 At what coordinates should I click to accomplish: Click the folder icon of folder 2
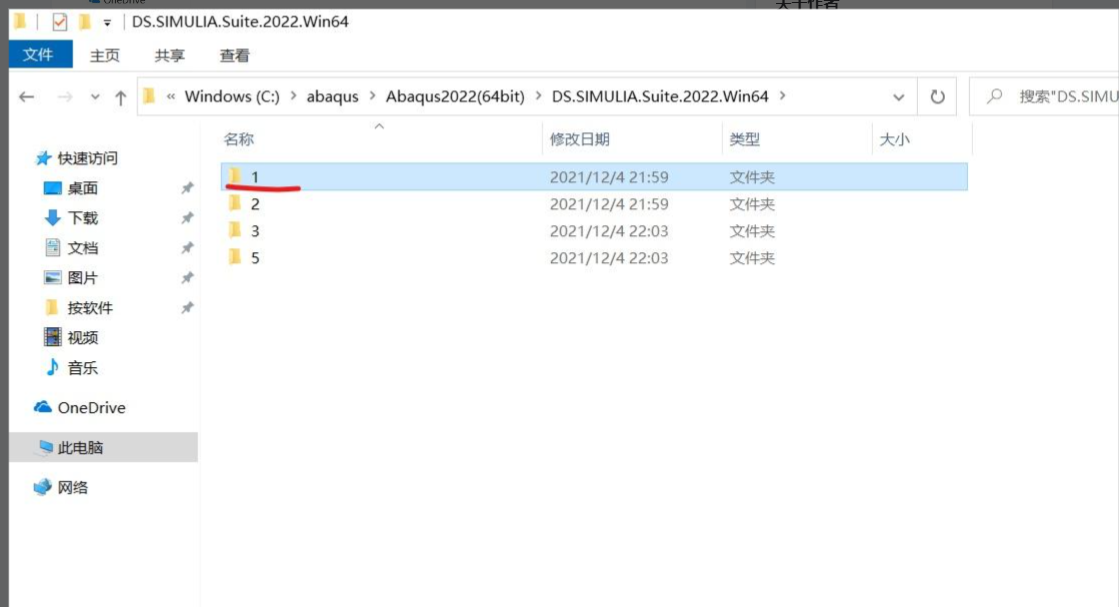click(x=236, y=203)
